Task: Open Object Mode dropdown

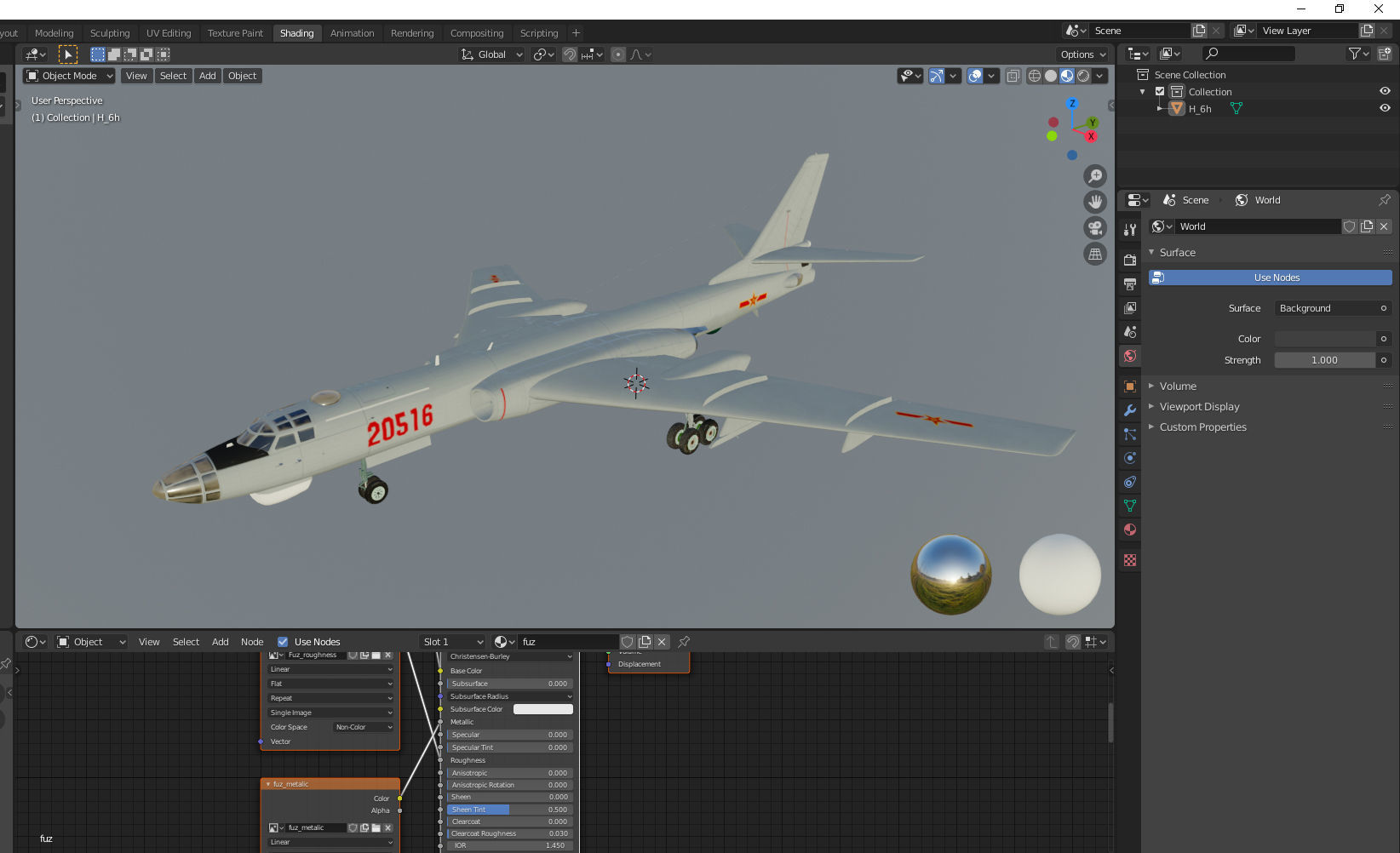Action: (69, 76)
